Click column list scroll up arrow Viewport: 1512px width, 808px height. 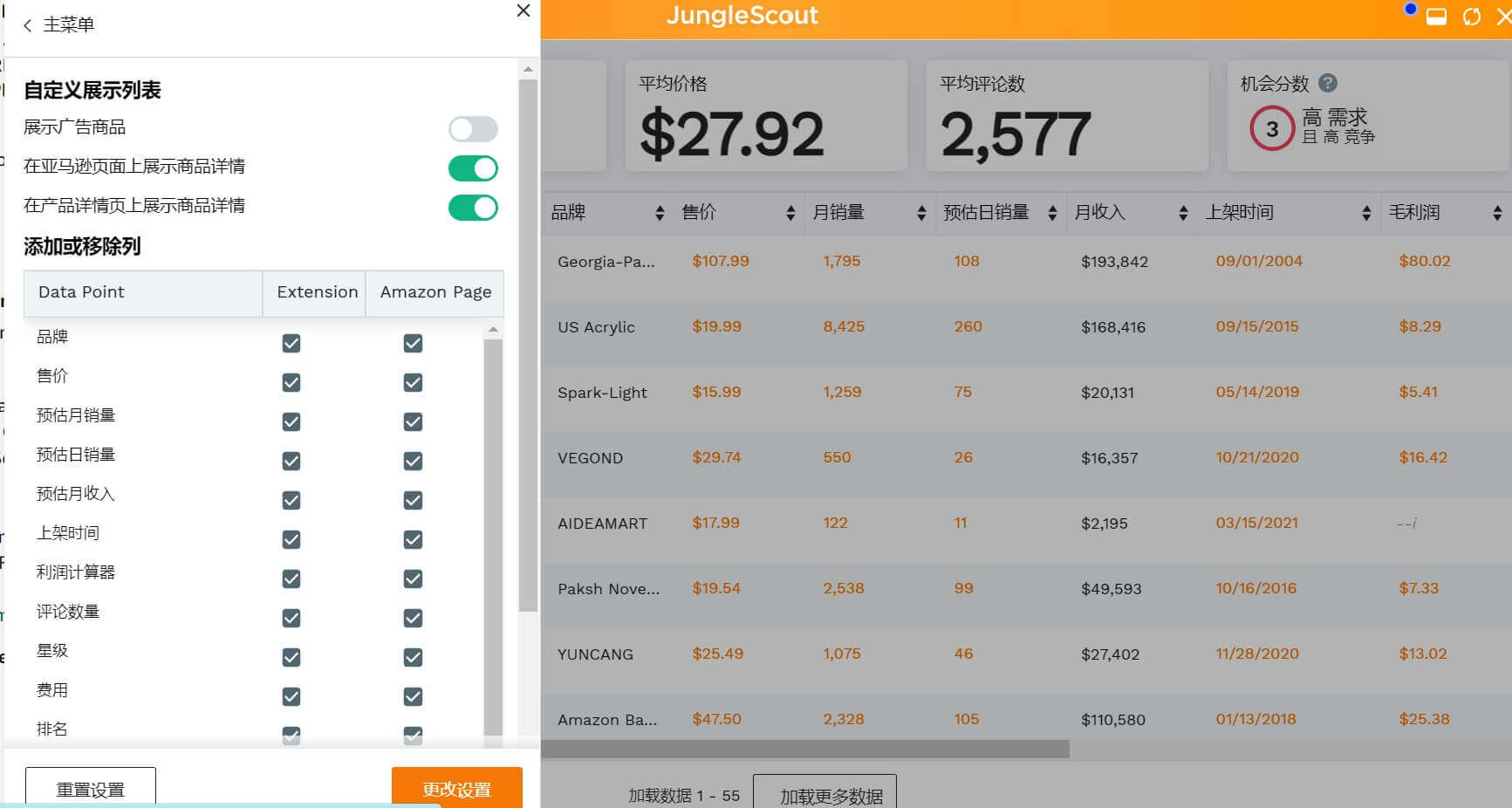493,330
